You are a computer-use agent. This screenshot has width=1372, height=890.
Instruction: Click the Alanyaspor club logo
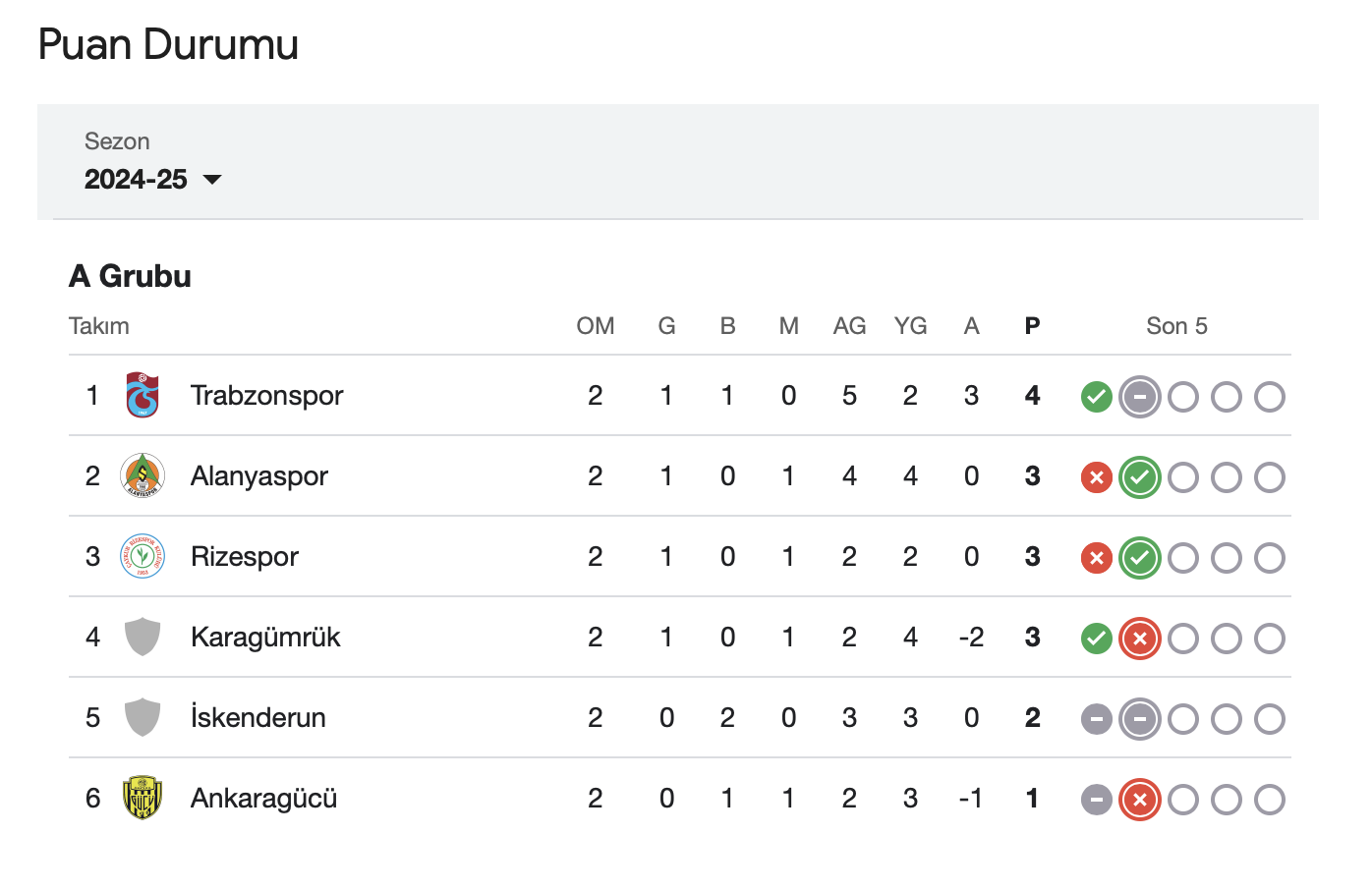click(143, 476)
